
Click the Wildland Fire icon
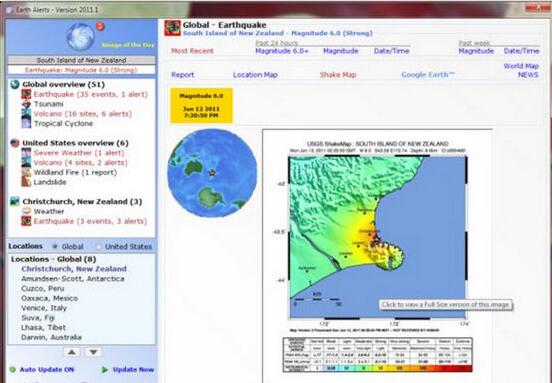click(26, 172)
